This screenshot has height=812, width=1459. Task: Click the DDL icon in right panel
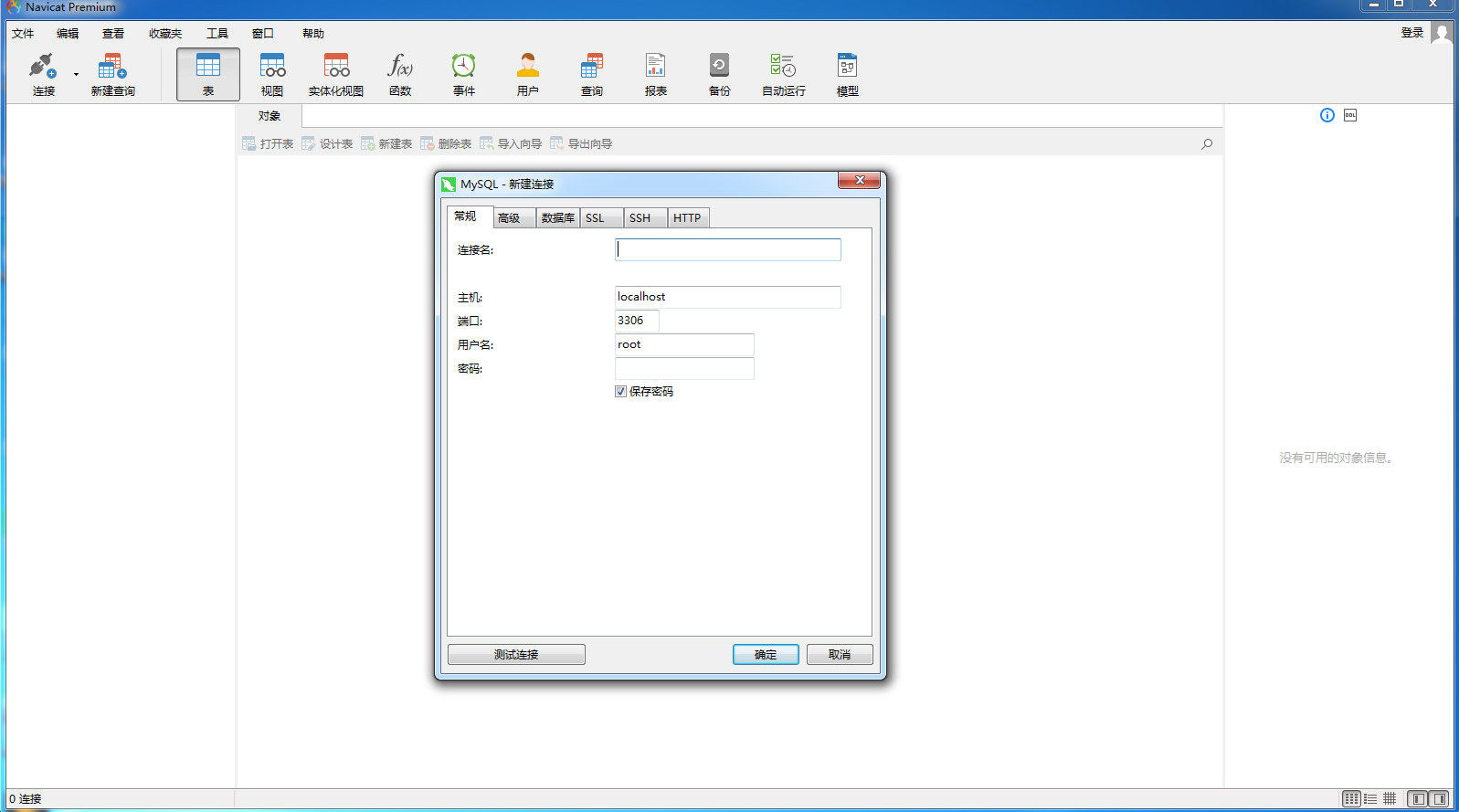[x=1350, y=115]
